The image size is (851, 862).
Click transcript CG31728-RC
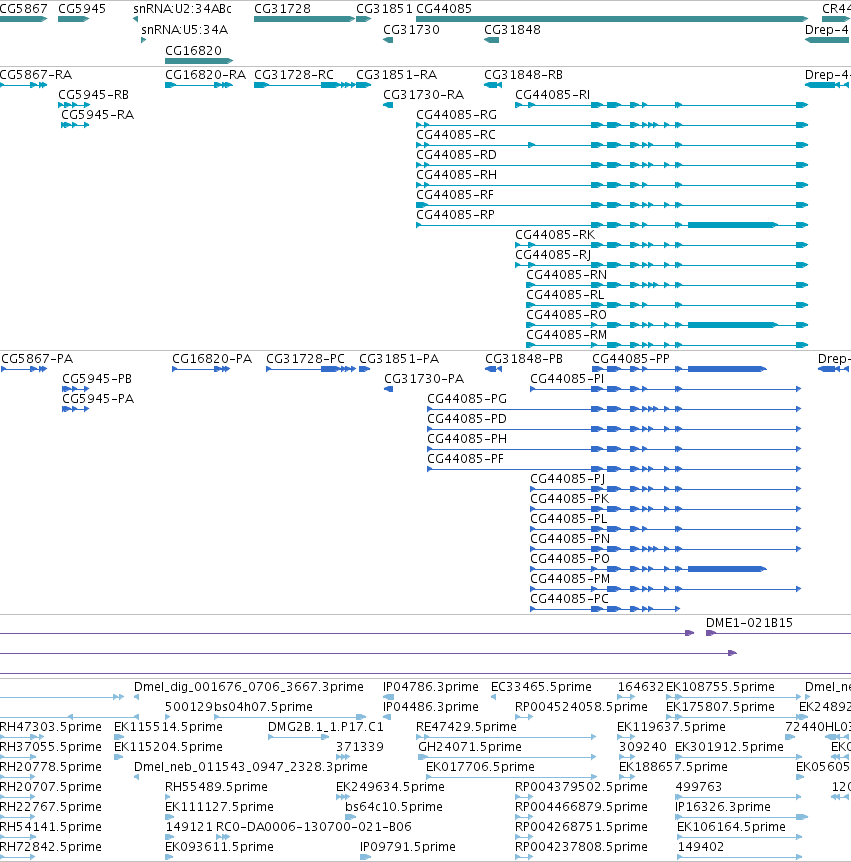(x=294, y=75)
